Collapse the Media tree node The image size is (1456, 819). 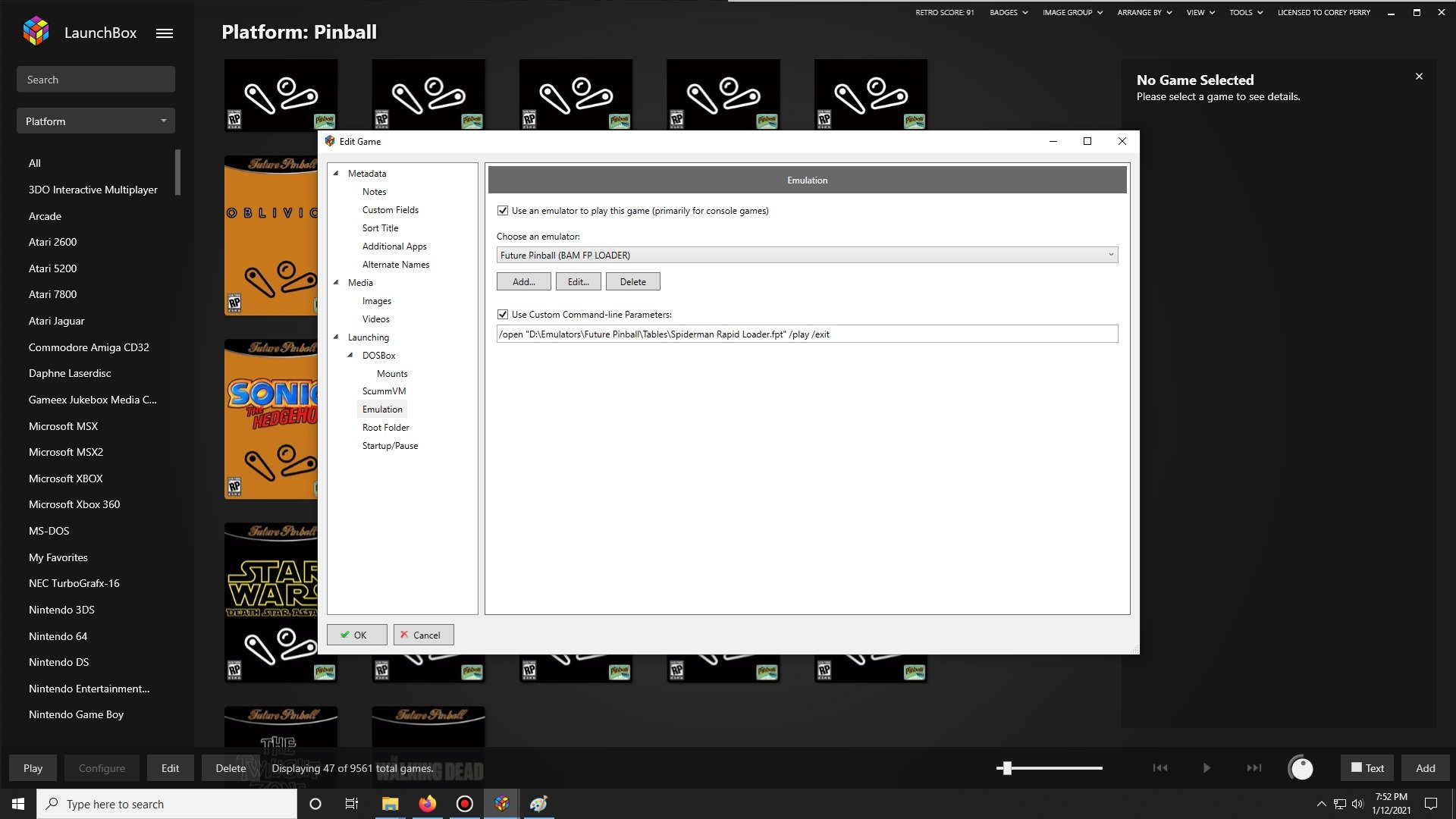(336, 283)
